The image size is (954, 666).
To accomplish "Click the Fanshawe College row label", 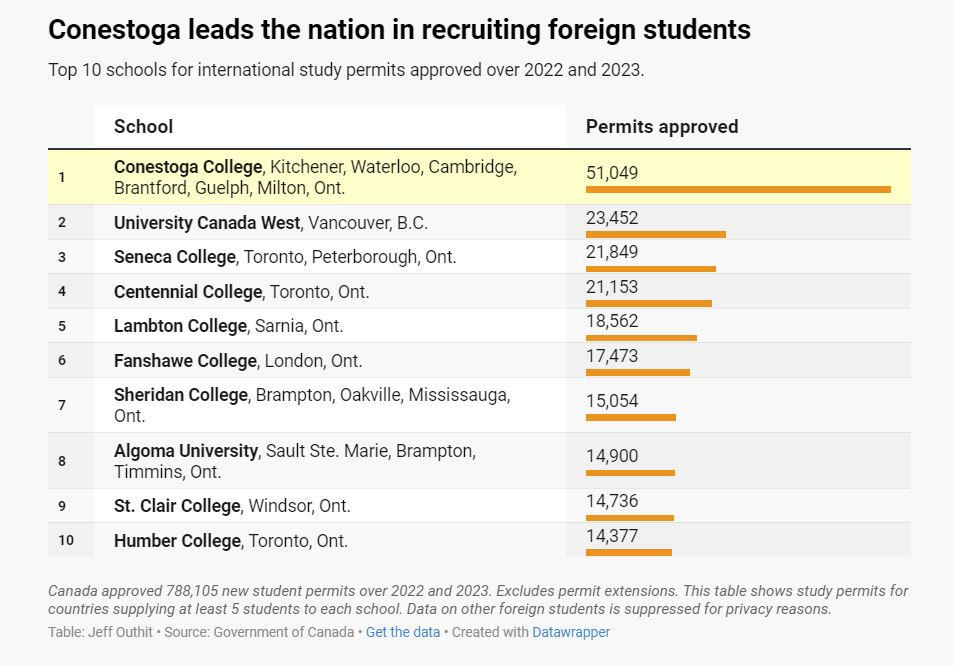I will pyautogui.click(x=185, y=361).
